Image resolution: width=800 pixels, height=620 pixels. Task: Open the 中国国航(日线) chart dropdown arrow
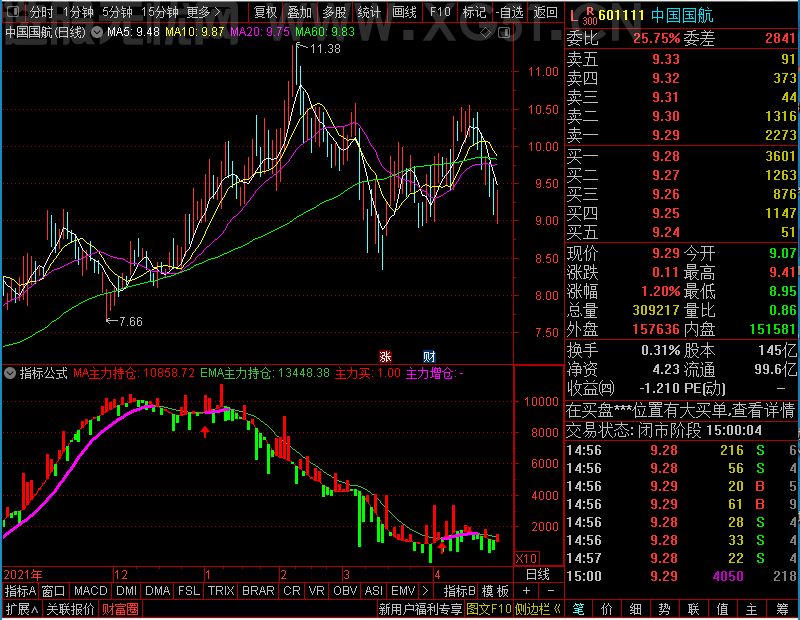96,32
